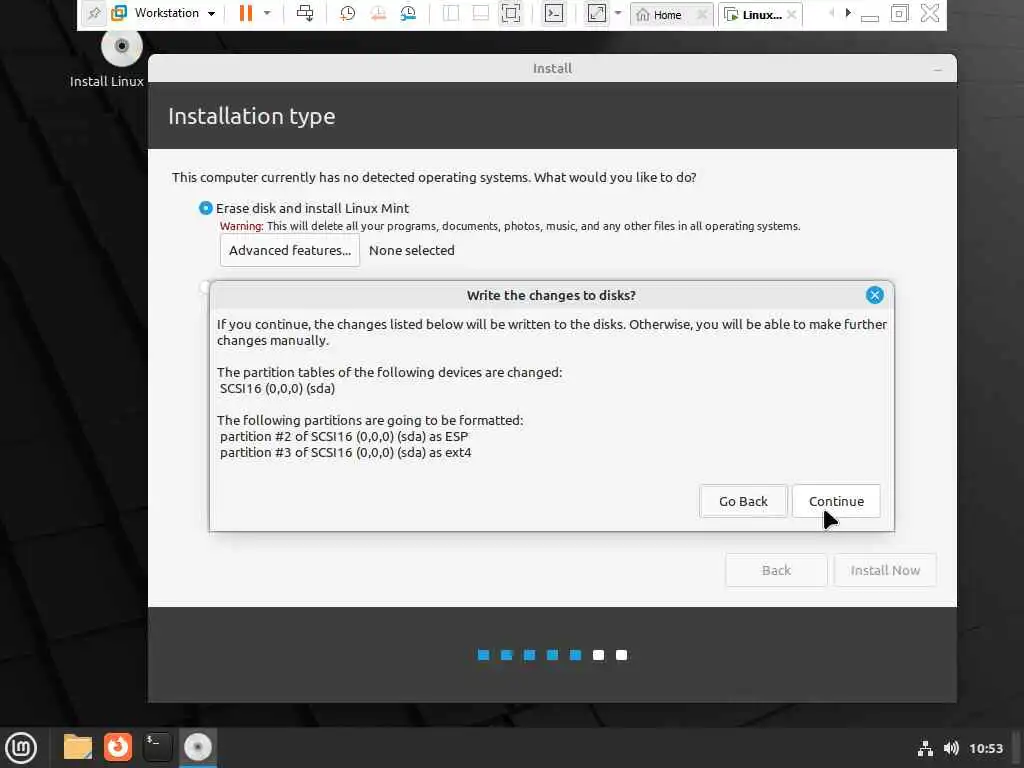Expand the power options arrow beside pause
The image size is (1024, 768).
[x=267, y=13]
